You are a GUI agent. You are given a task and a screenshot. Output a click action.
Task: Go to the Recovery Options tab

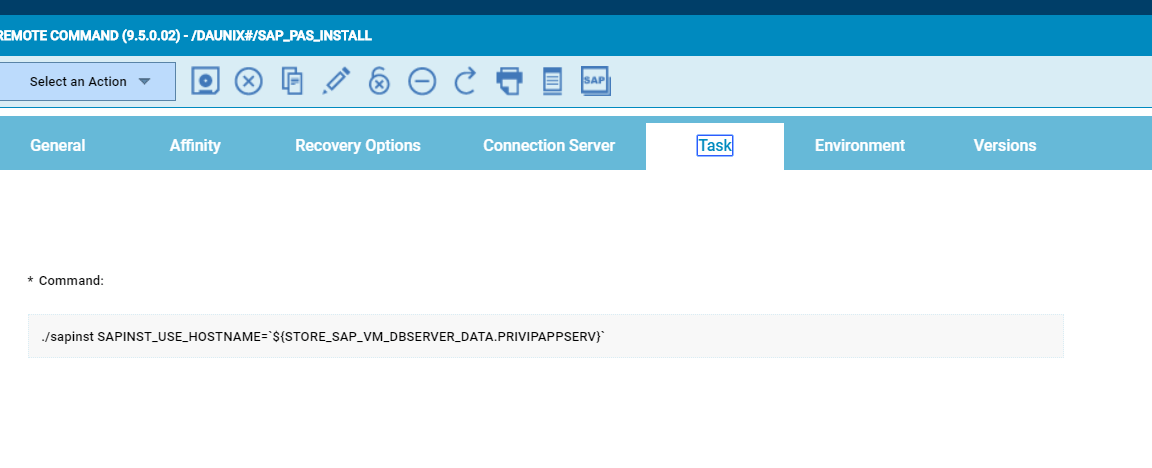tap(358, 145)
